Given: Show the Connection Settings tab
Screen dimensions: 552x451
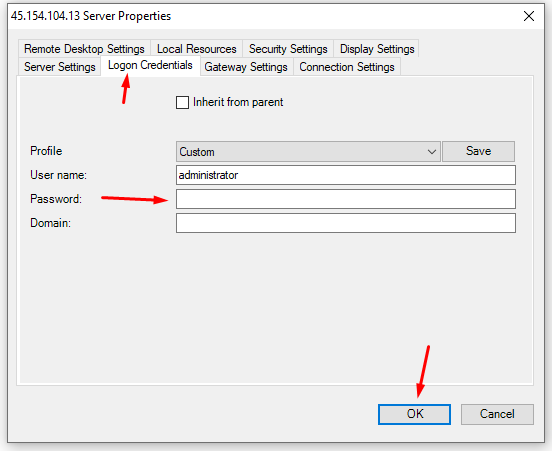Looking at the screenshot, I should (347, 67).
